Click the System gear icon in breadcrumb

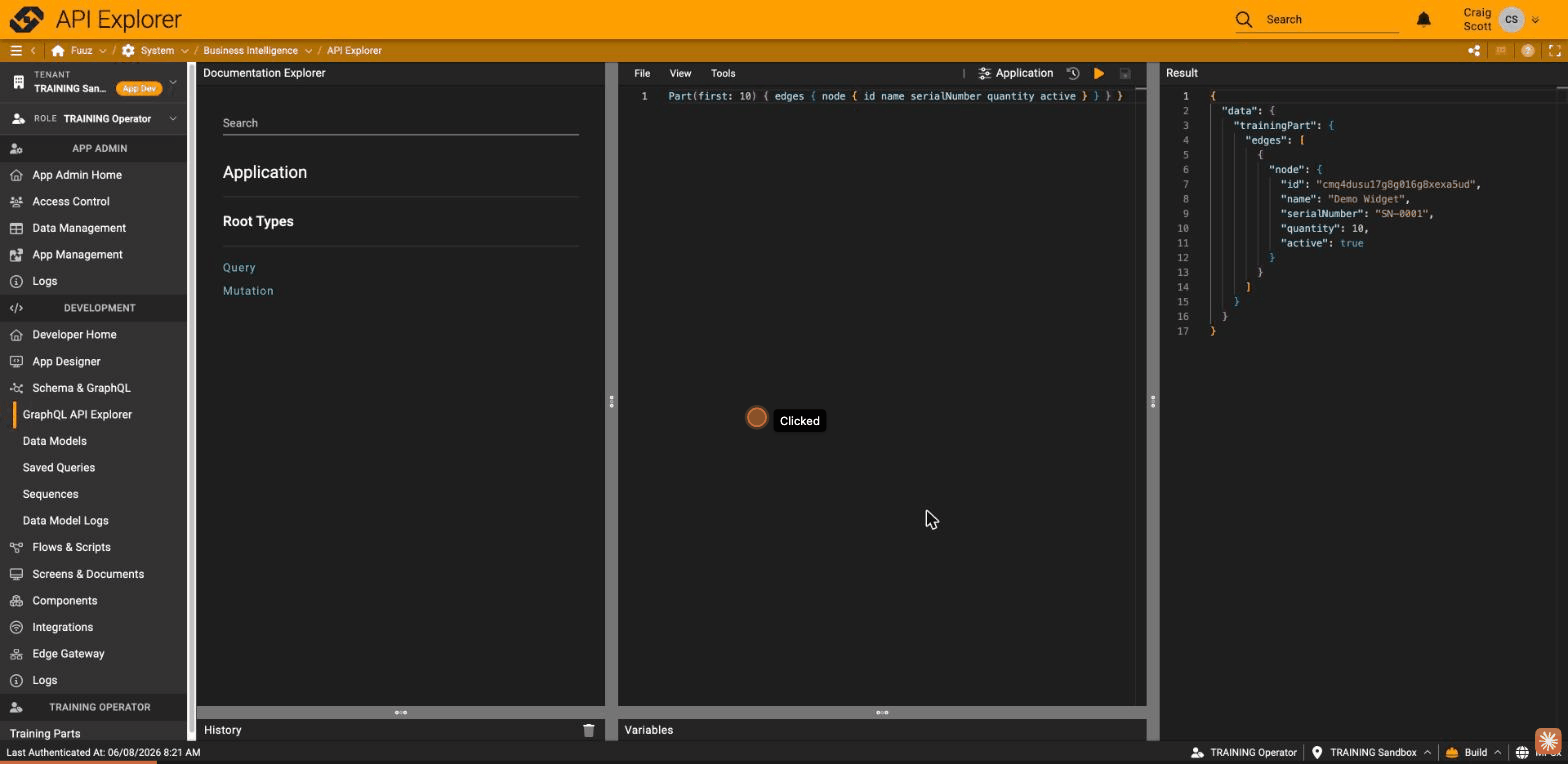[128, 50]
